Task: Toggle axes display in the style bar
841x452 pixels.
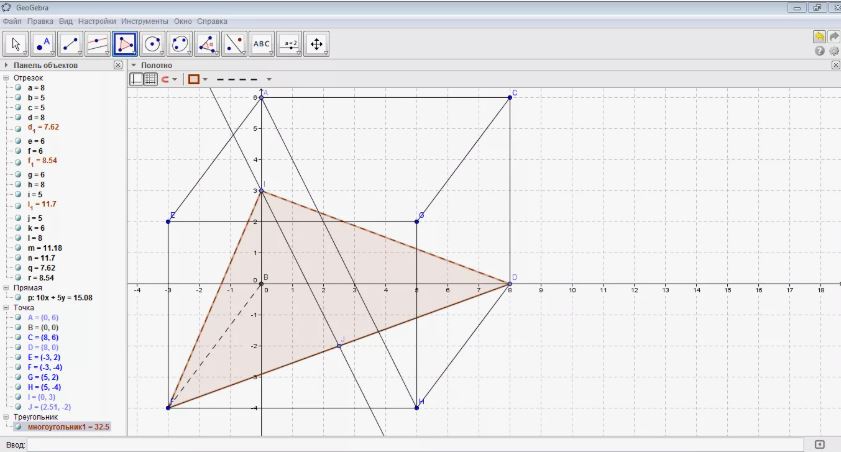Action: [x=137, y=79]
